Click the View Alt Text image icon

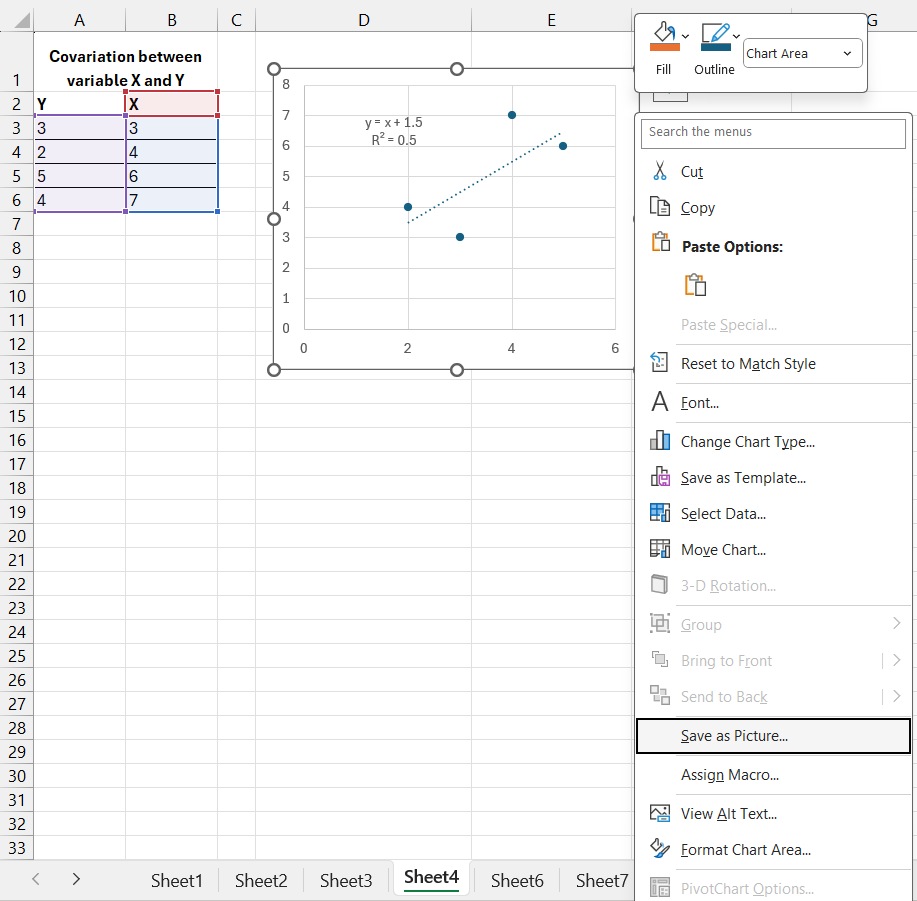pyautogui.click(x=660, y=813)
